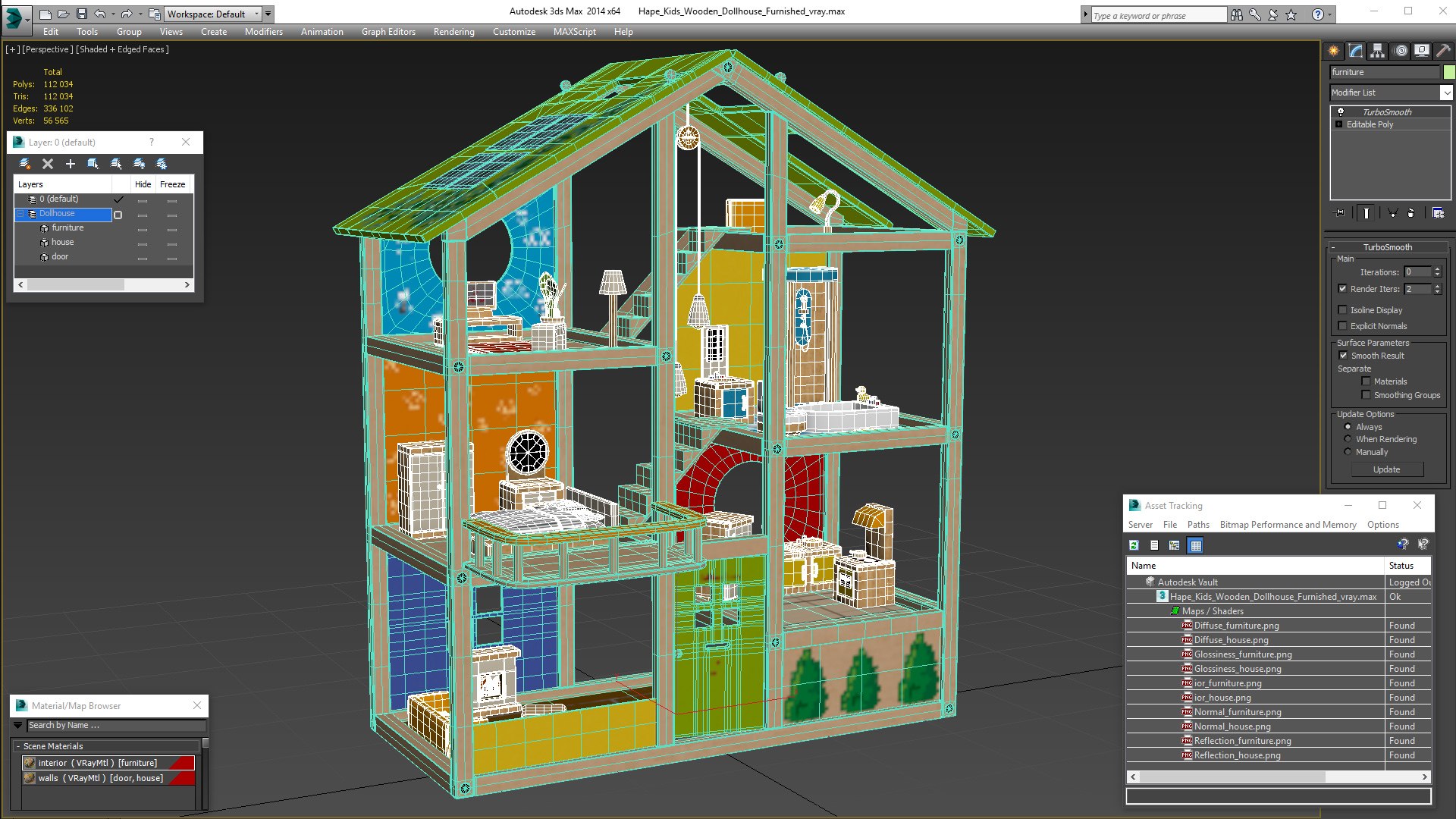Click the Status column header in Asset Tracking
This screenshot has width=1456, height=819.
point(1407,566)
